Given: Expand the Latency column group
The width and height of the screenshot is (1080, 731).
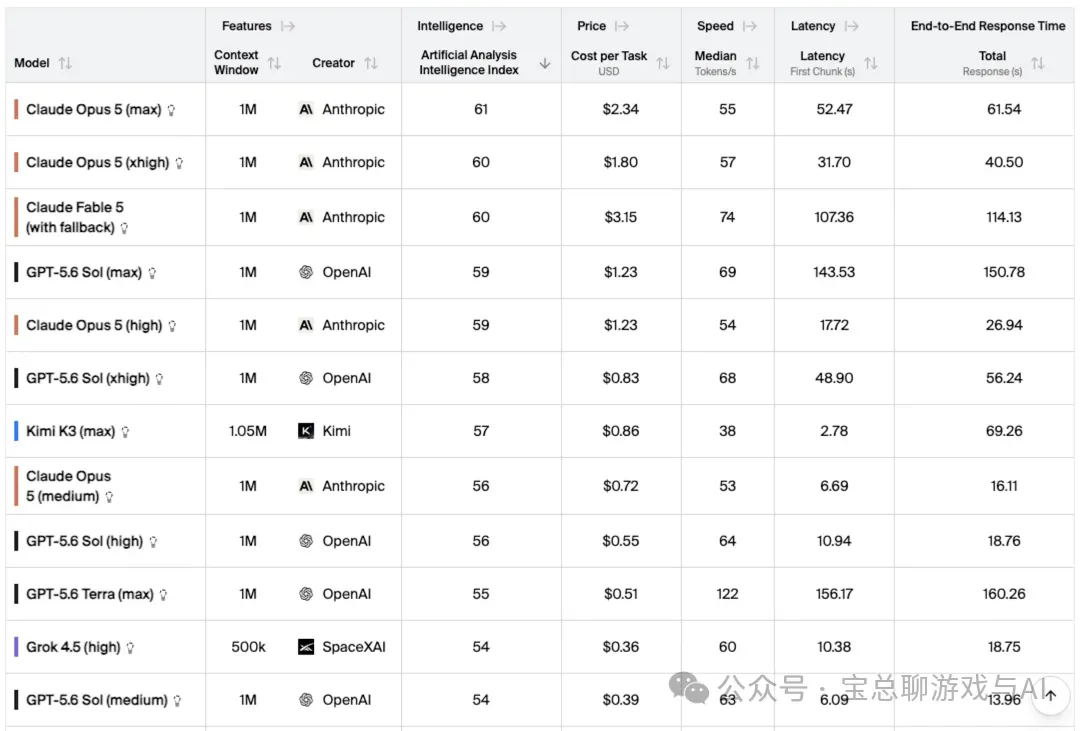Looking at the screenshot, I should coord(852,26).
